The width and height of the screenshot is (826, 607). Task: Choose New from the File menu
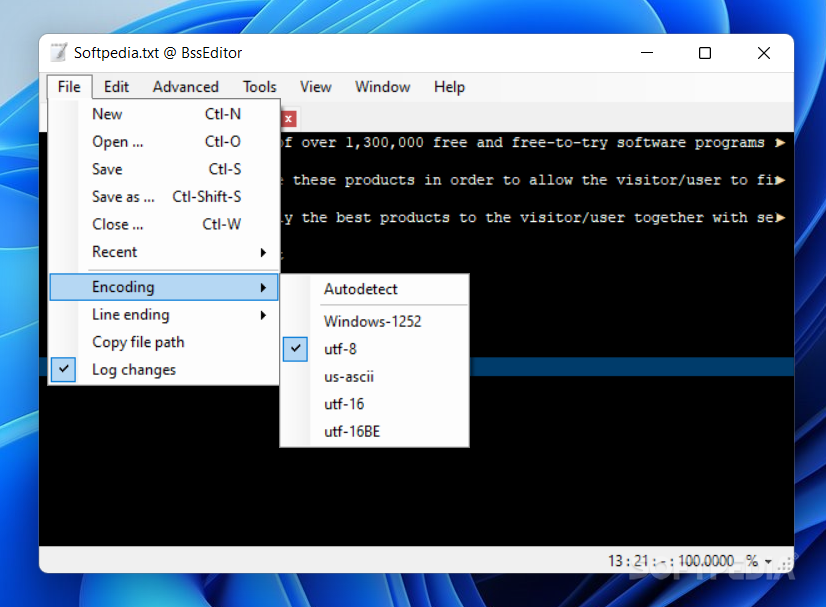tap(164, 114)
